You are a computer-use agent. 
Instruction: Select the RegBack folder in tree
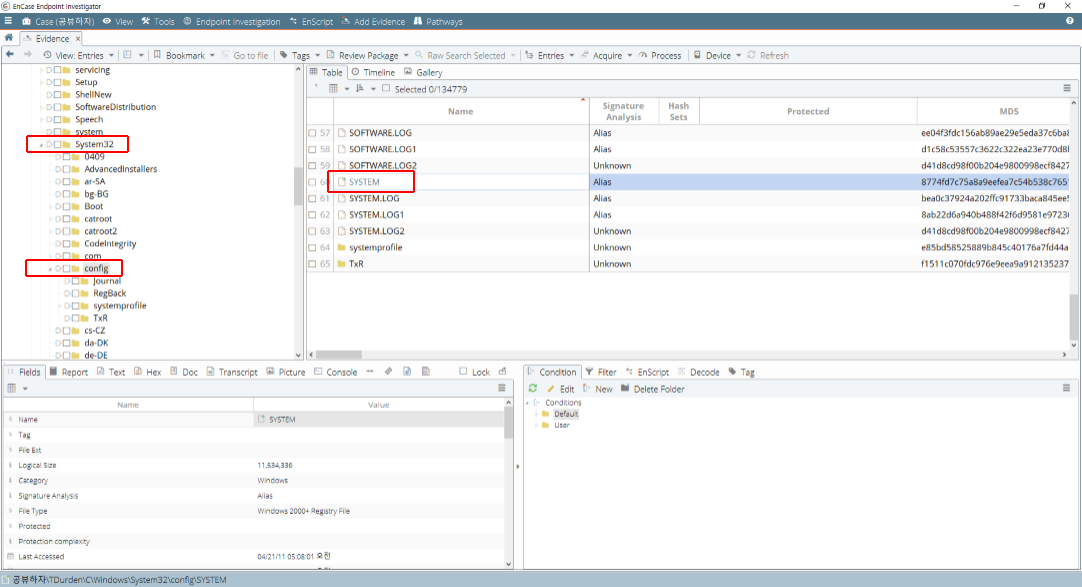click(109, 293)
